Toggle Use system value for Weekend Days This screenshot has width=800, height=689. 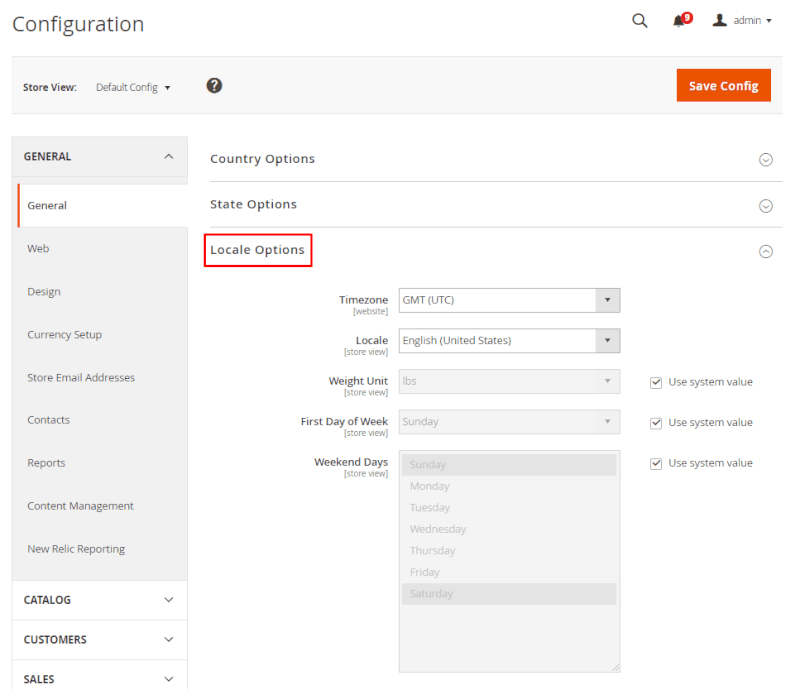(x=656, y=463)
